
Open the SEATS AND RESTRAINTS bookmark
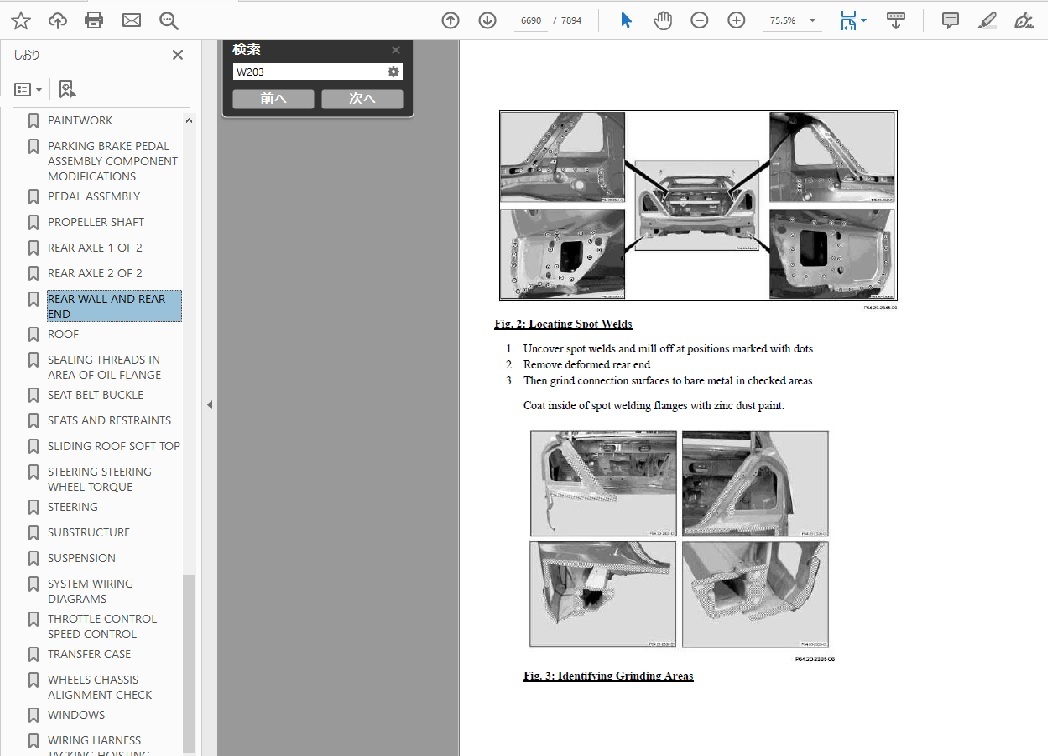[109, 420]
